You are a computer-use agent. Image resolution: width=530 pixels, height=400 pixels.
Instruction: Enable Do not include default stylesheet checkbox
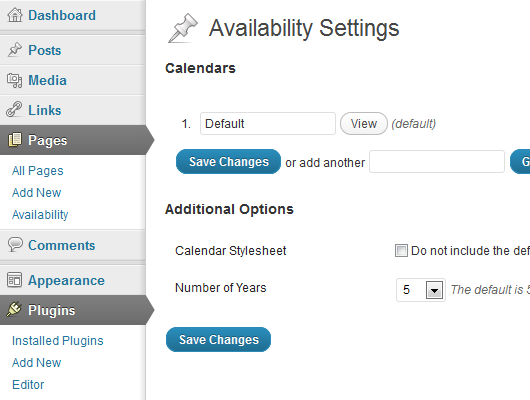(401, 251)
